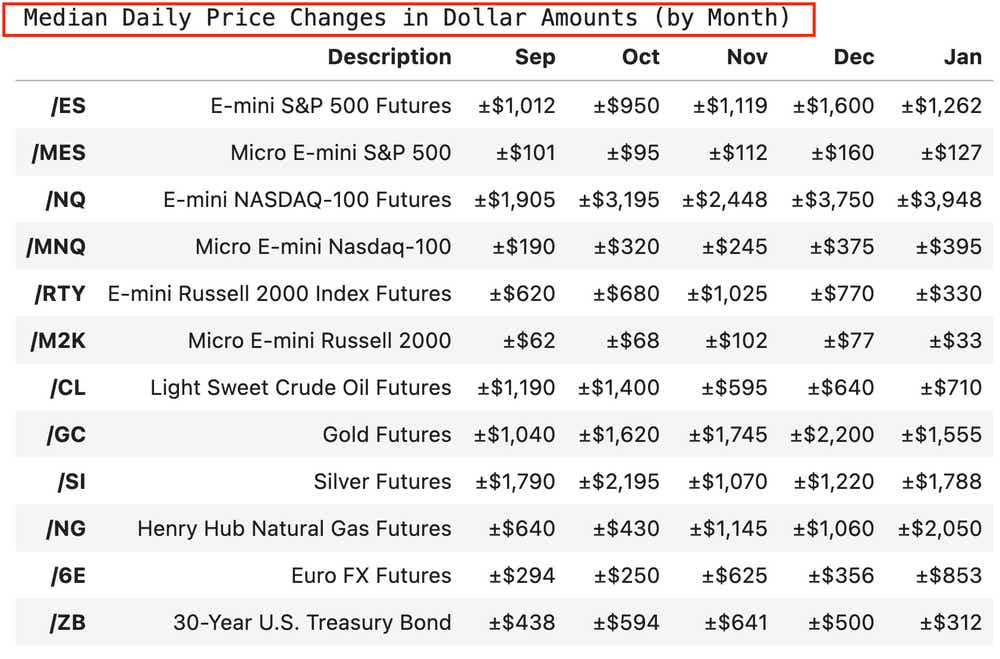This screenshot has height=659, width=1000.
Task: Click the table title heading text
Action: point(406,18)
